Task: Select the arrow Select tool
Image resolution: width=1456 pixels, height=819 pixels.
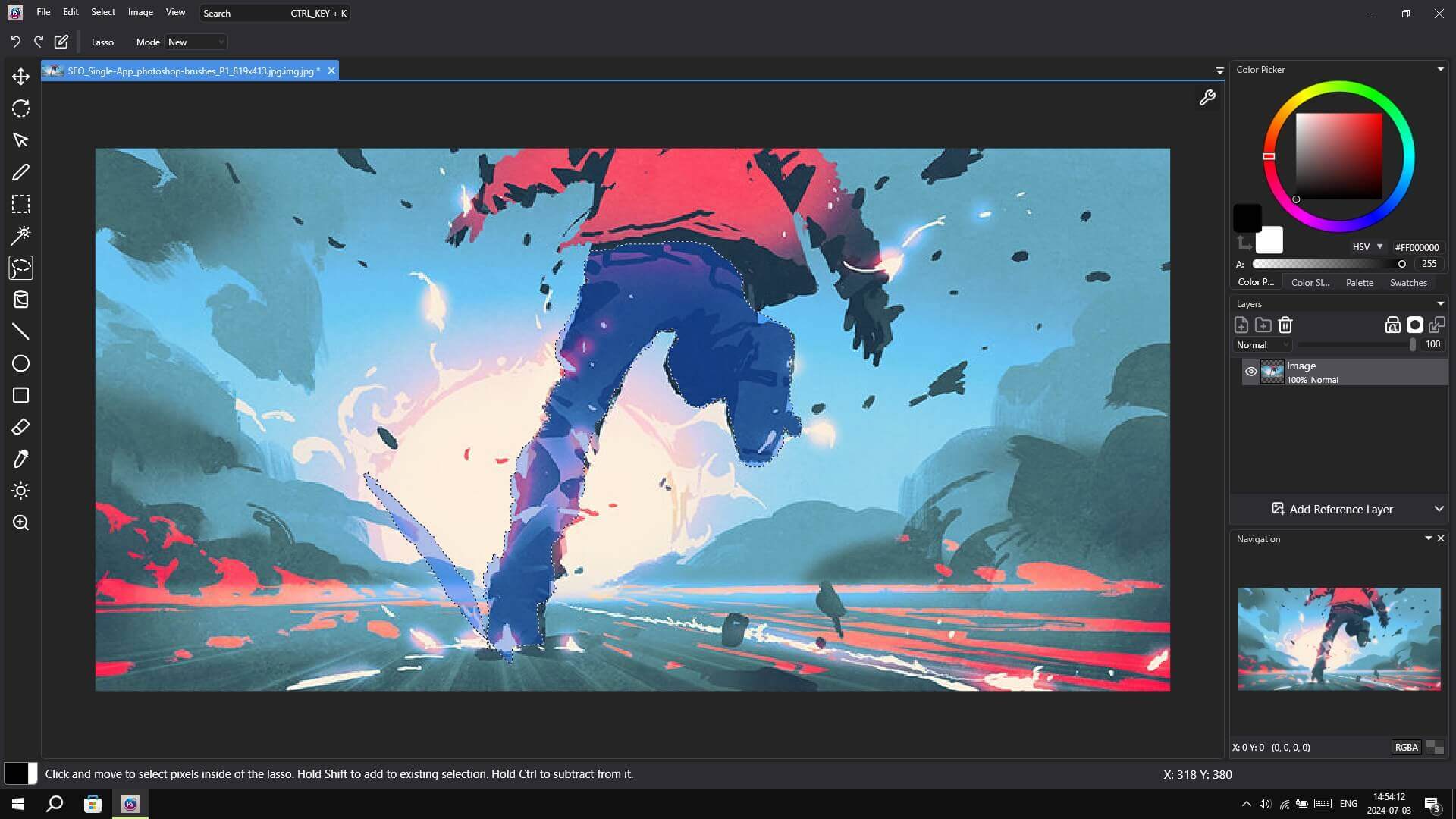Action: [20, 140]
